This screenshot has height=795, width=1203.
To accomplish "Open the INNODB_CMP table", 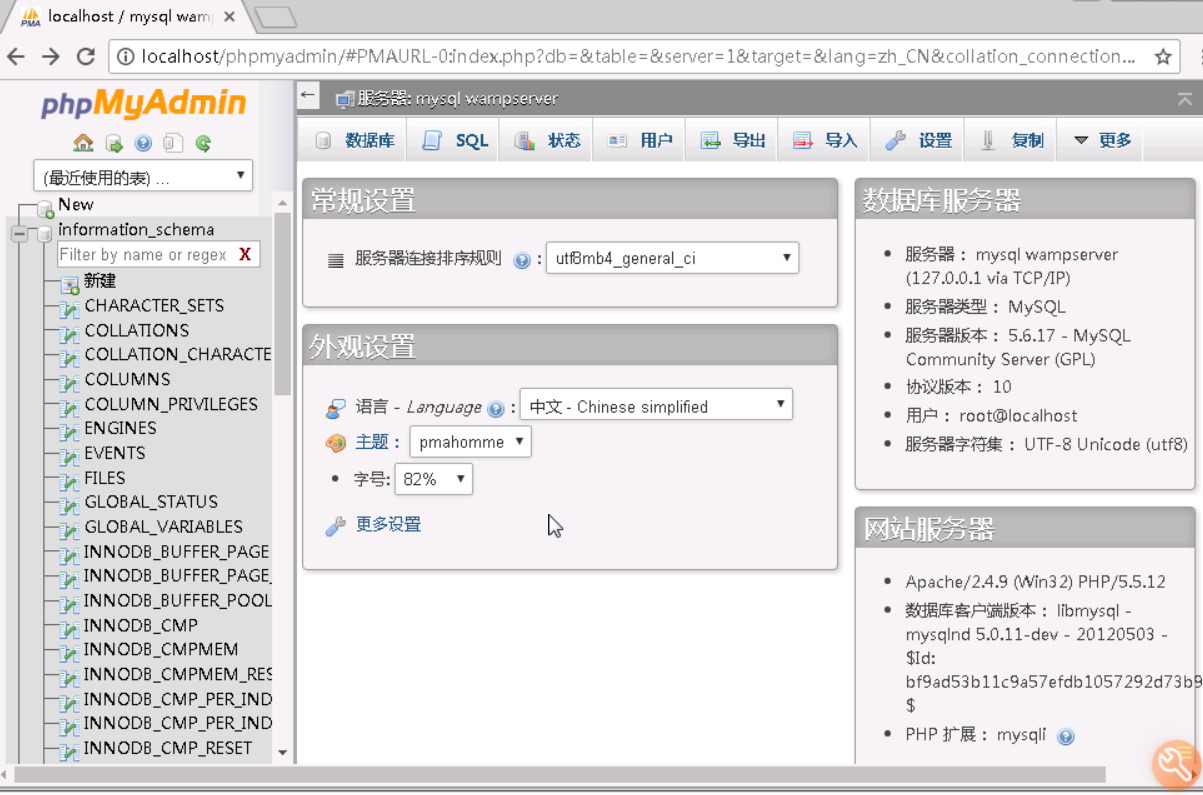I will coord(141,626).
